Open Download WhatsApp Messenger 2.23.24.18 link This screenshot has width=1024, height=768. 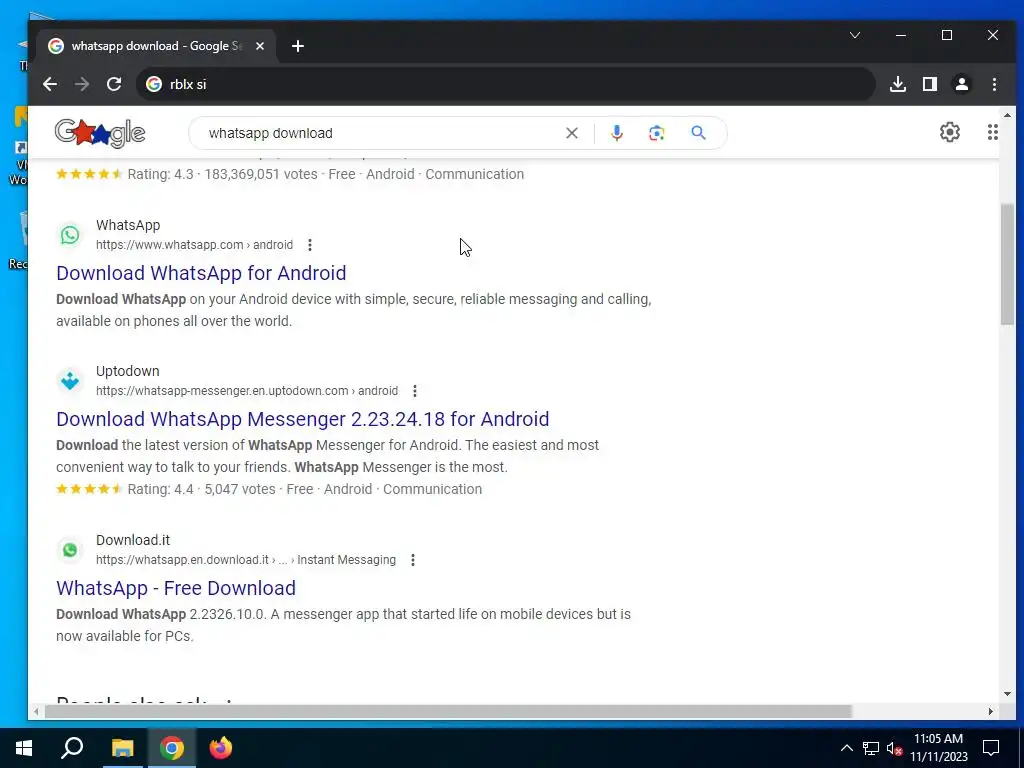302,419
